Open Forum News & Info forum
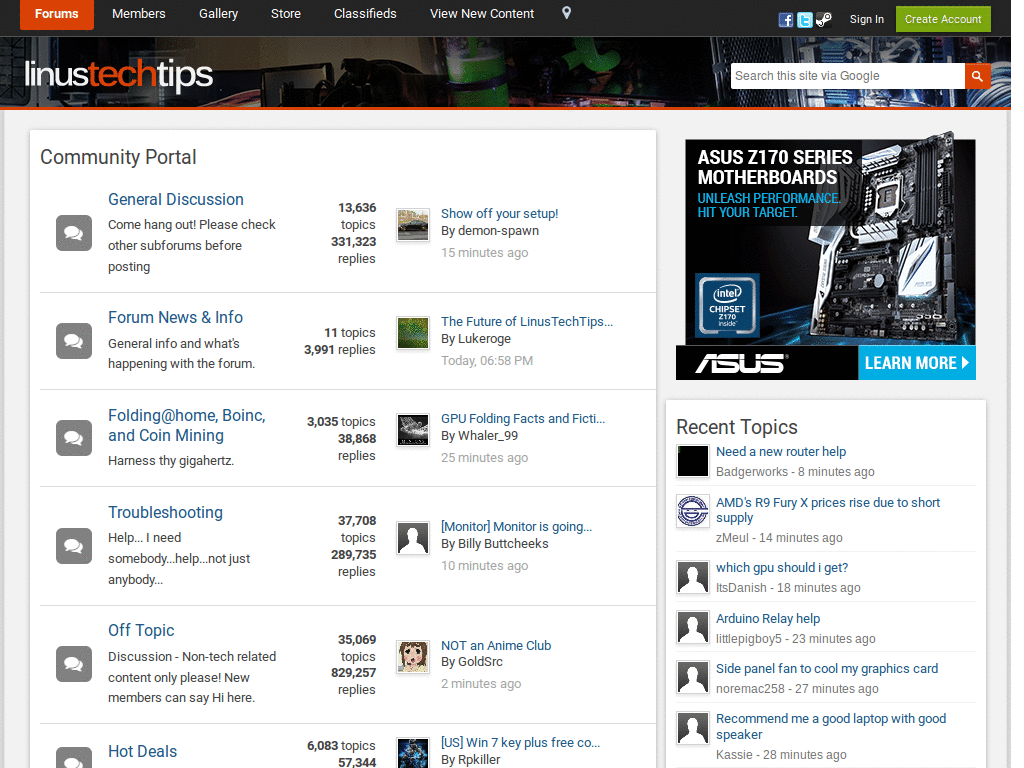Screen dimensions: 1024x768 point(175,317)
